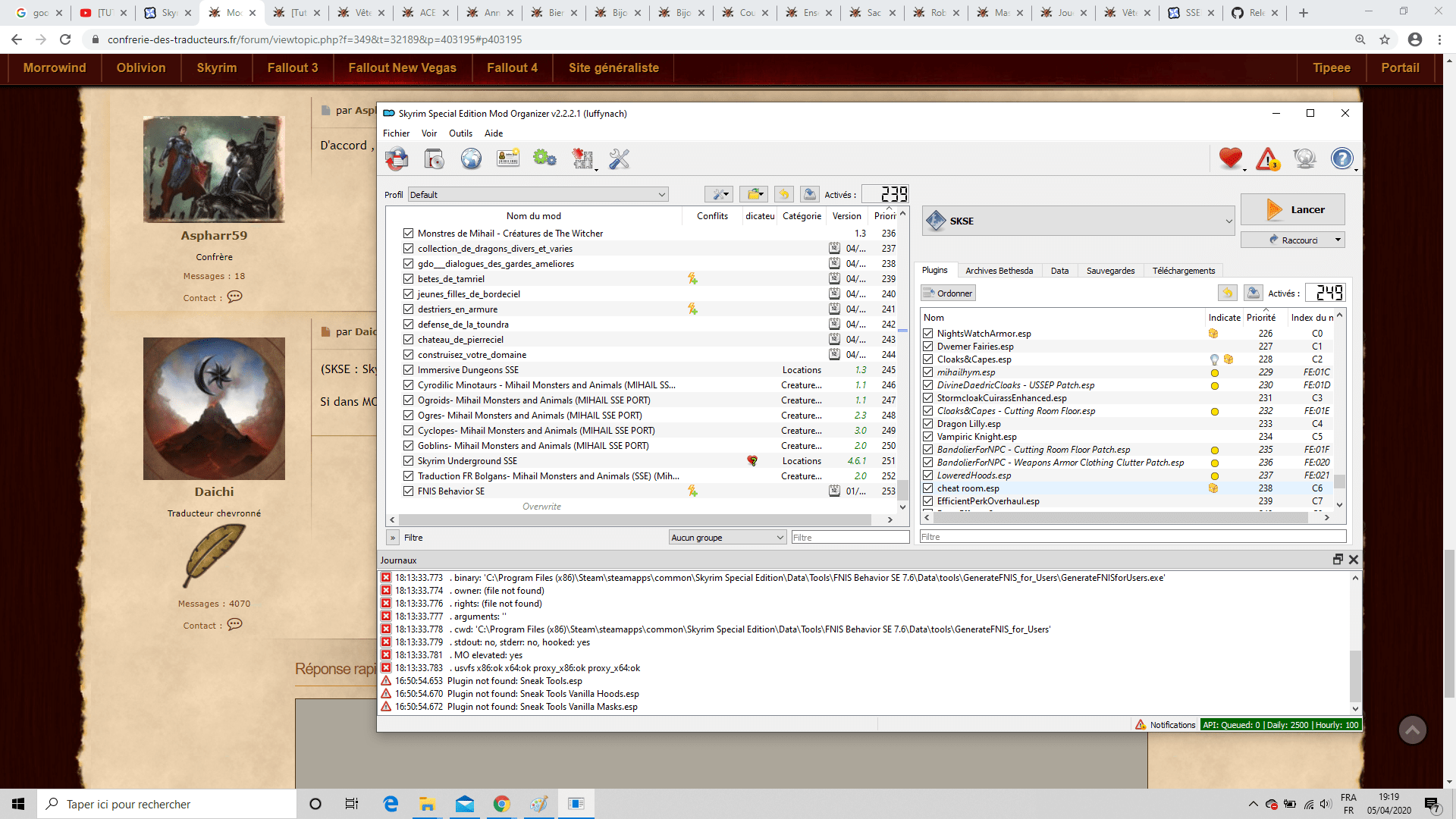Open the Tools puzzle piece icon
Screen dimensions: 1456x819
582,158
